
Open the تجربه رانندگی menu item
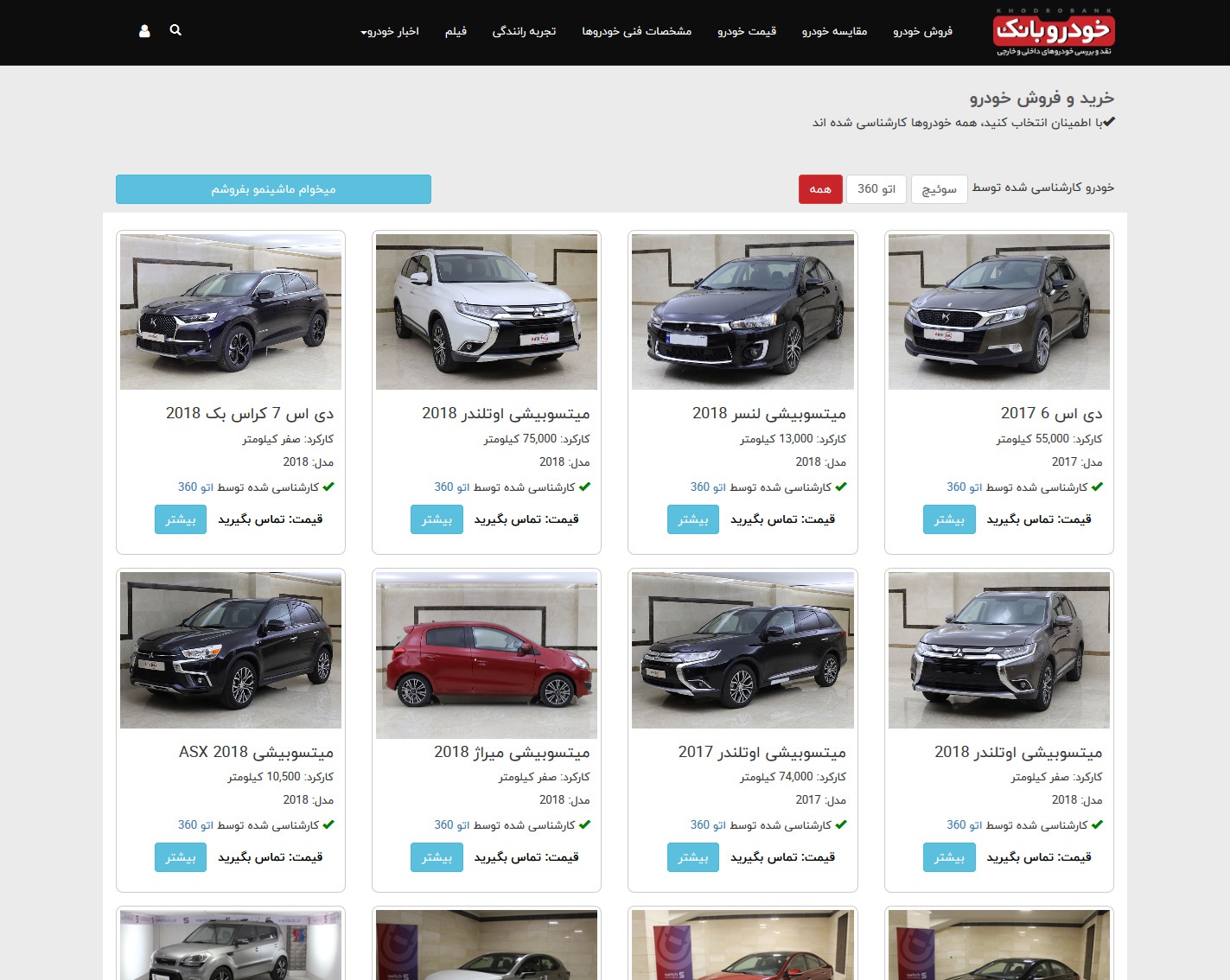(x=524, y=31)
